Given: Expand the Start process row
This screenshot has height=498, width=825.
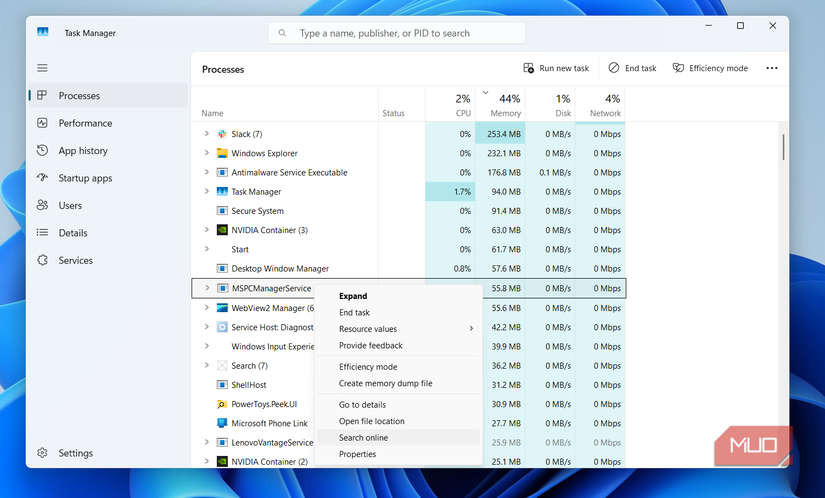Looking at the screenshot, I should click(207, 249).
